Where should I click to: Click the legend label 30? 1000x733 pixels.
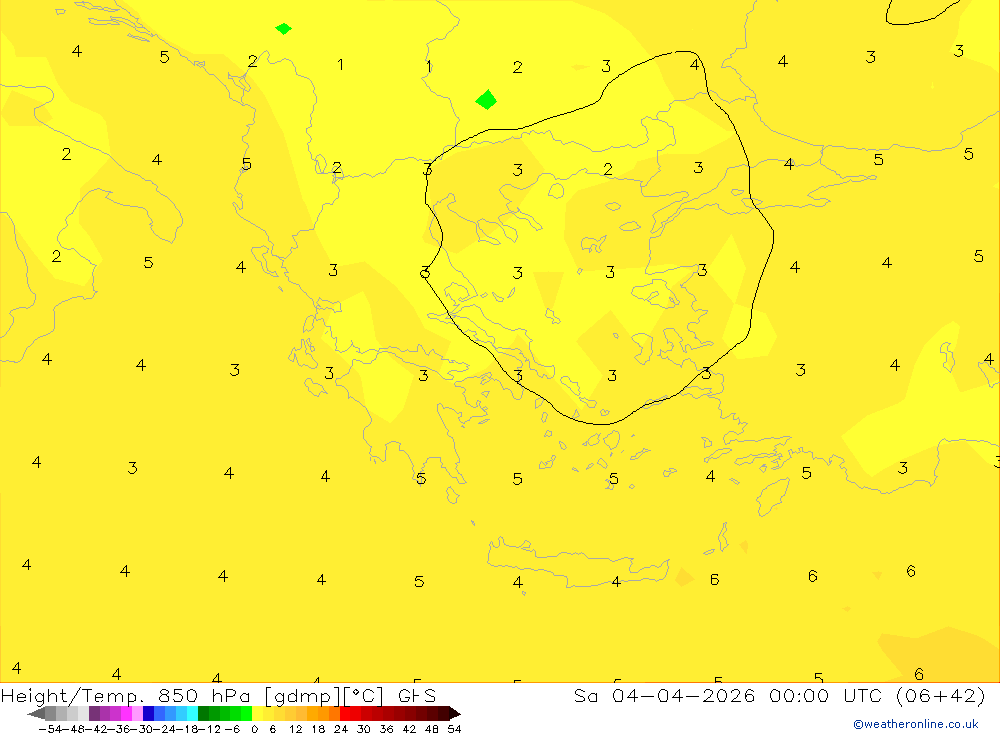pyautogui.click(x=364, y=729)
